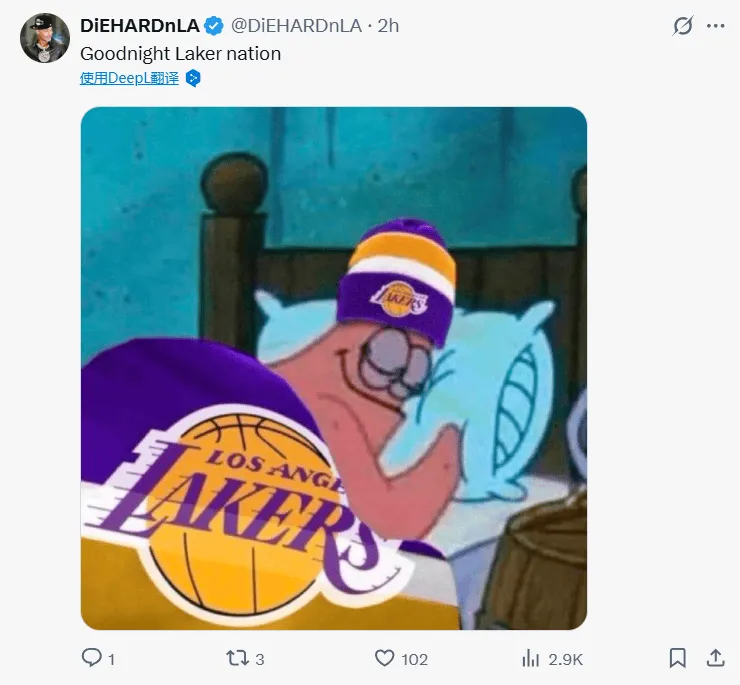
Task: Open the DiEHARDnLA profile avatar
Action: pyautogui.click(x=41, y=38)
